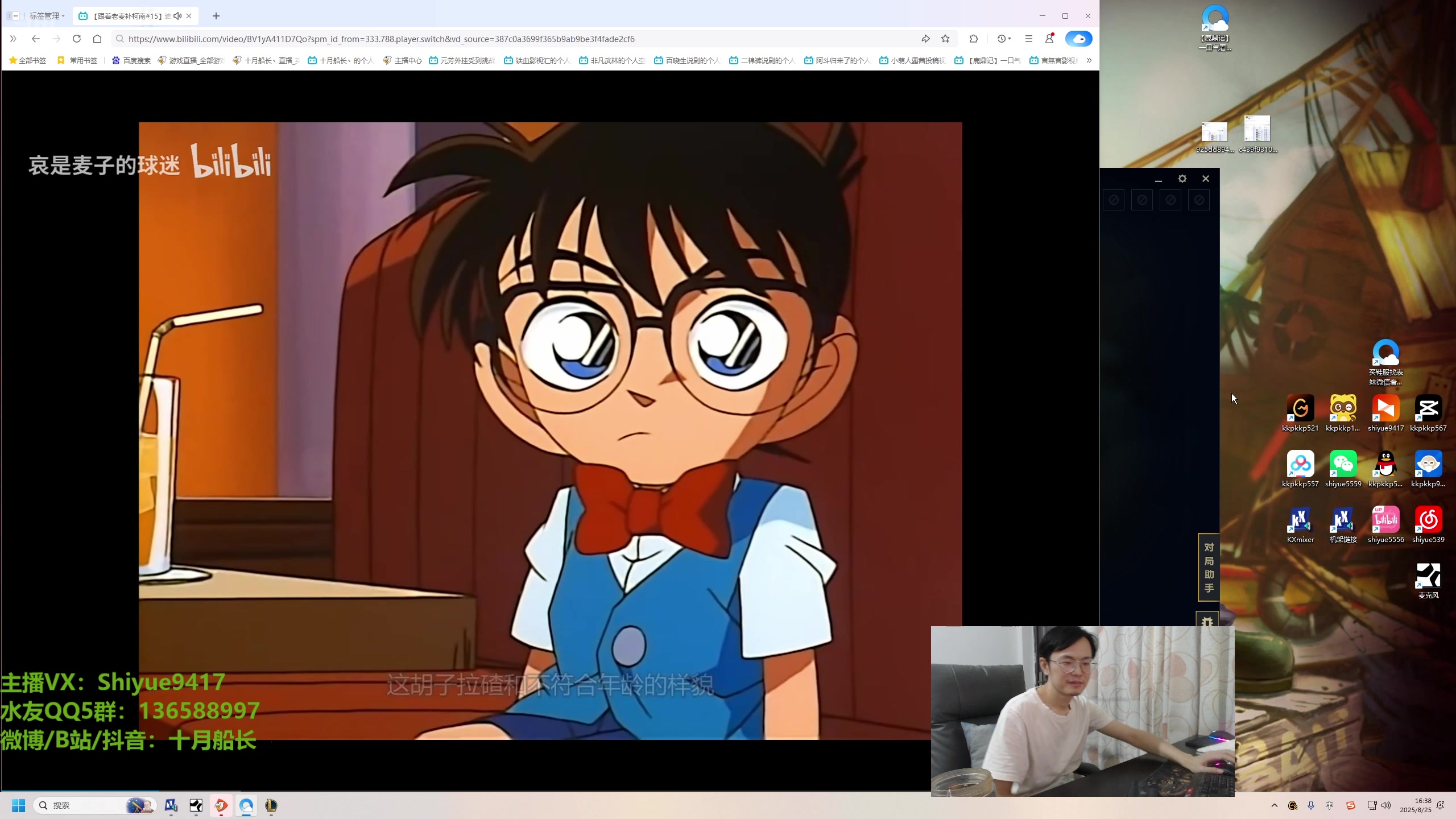This screenshot has height=819, width=1456.
Task: Close the dark game overlay panel
Action: 1206,179
